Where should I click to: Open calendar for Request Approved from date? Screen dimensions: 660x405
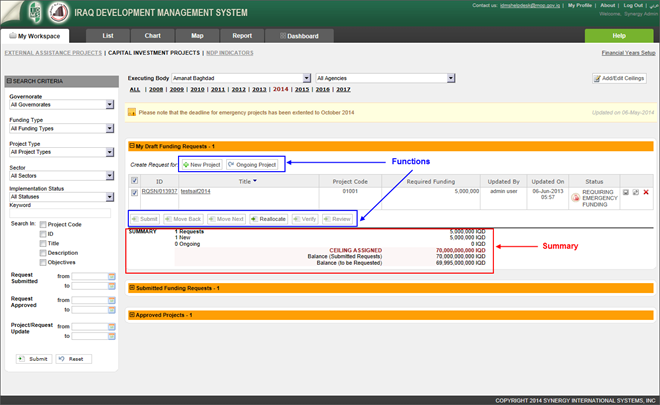tap(112, 300)
